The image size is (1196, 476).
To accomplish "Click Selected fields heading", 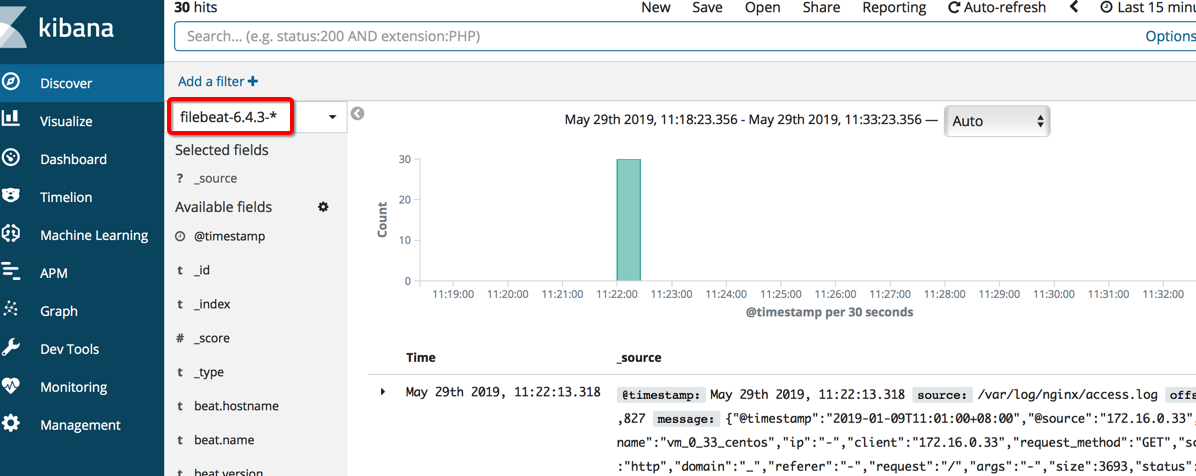I will (222, 150).
